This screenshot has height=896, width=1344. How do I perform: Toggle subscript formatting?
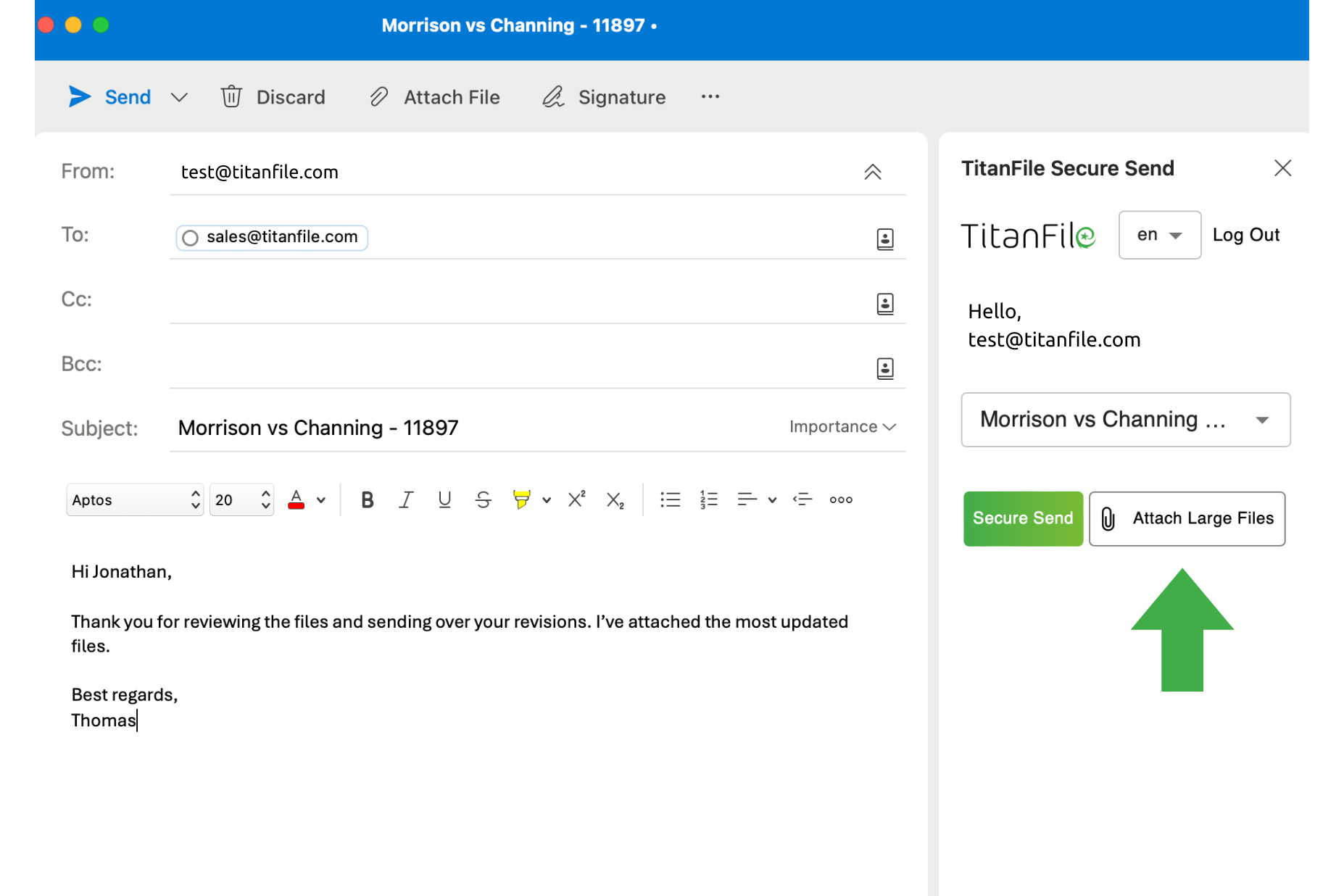click(615, 500)
